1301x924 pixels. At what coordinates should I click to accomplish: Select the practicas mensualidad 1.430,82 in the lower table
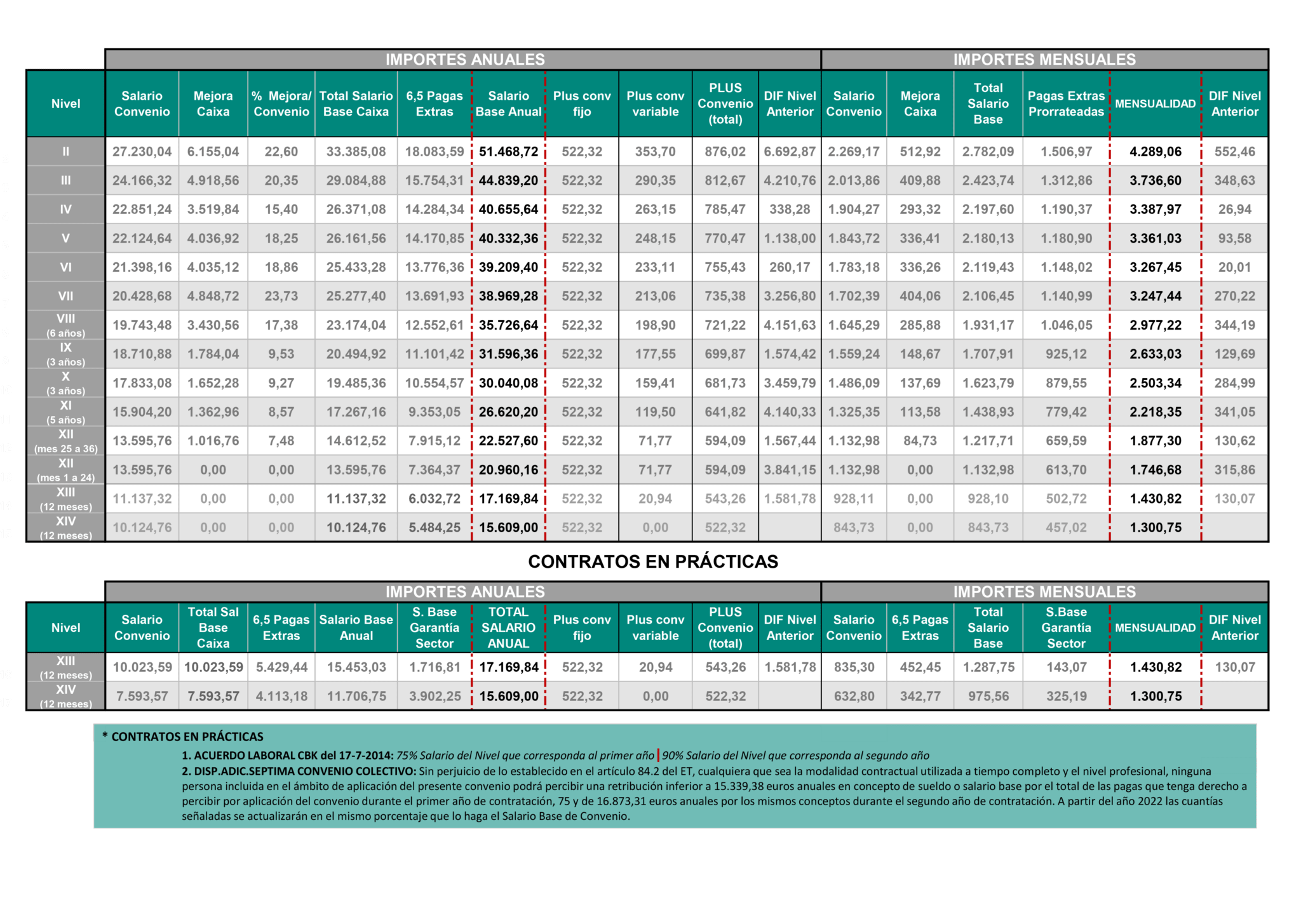coord(1156,667)
